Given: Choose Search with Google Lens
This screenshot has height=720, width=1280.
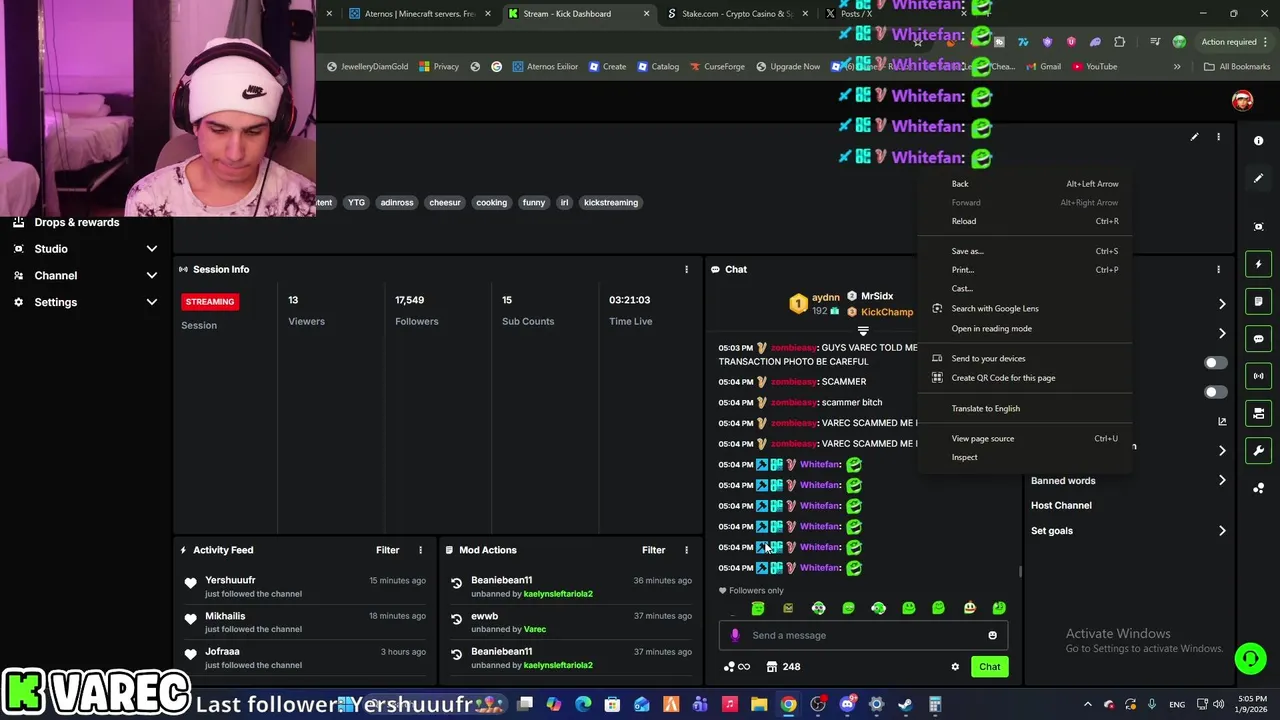Looking at the screenshot, I should point(1026,308).
